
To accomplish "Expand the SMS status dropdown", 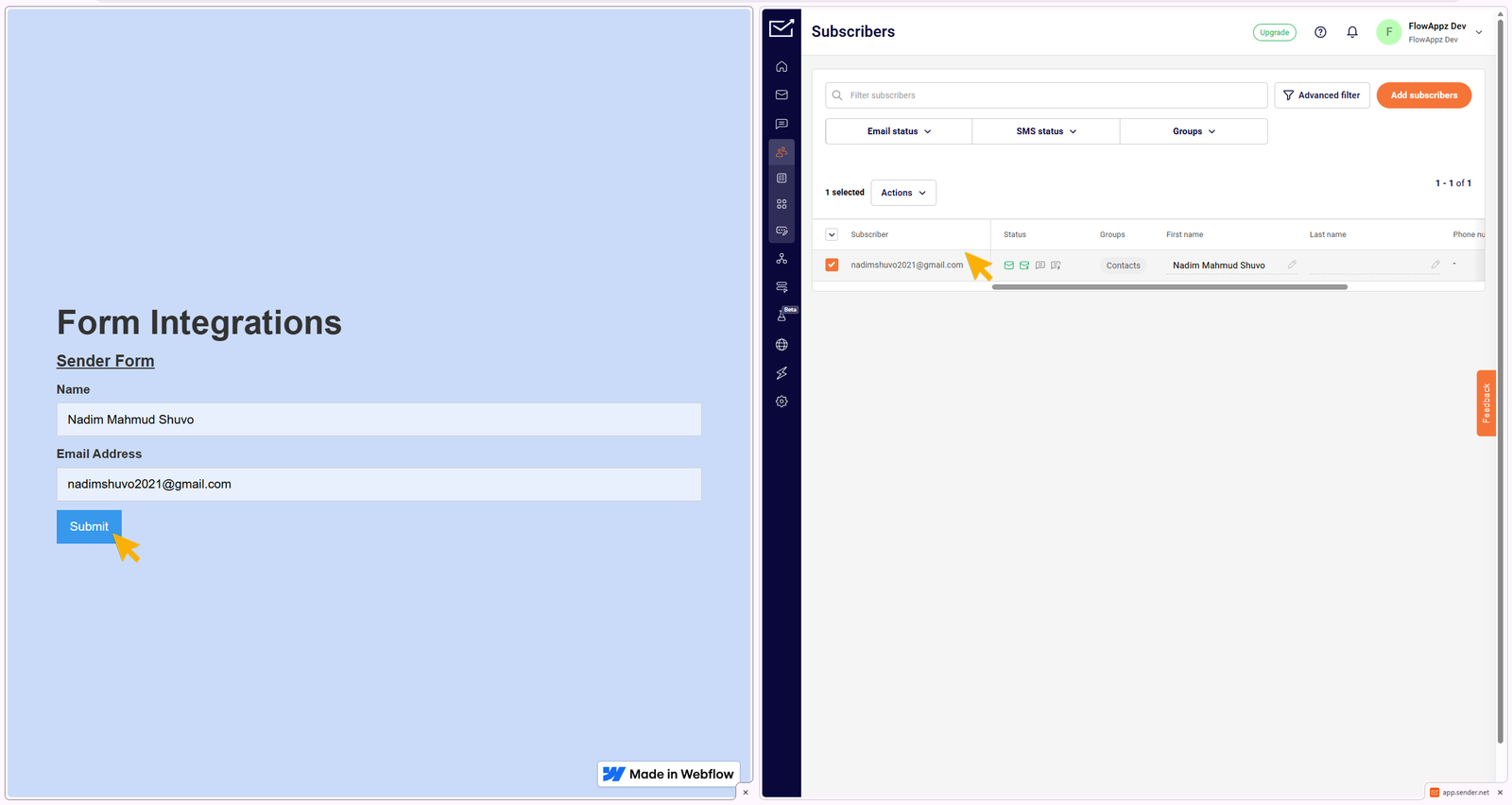I will click(1046, 131).
